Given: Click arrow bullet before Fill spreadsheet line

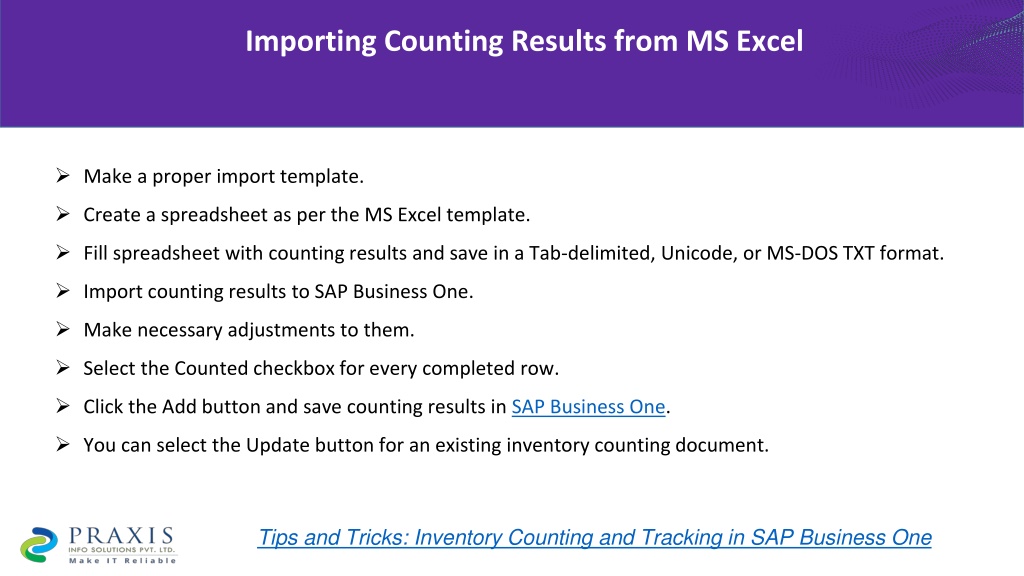Looking at the screenshot, I should click(63, 253).
